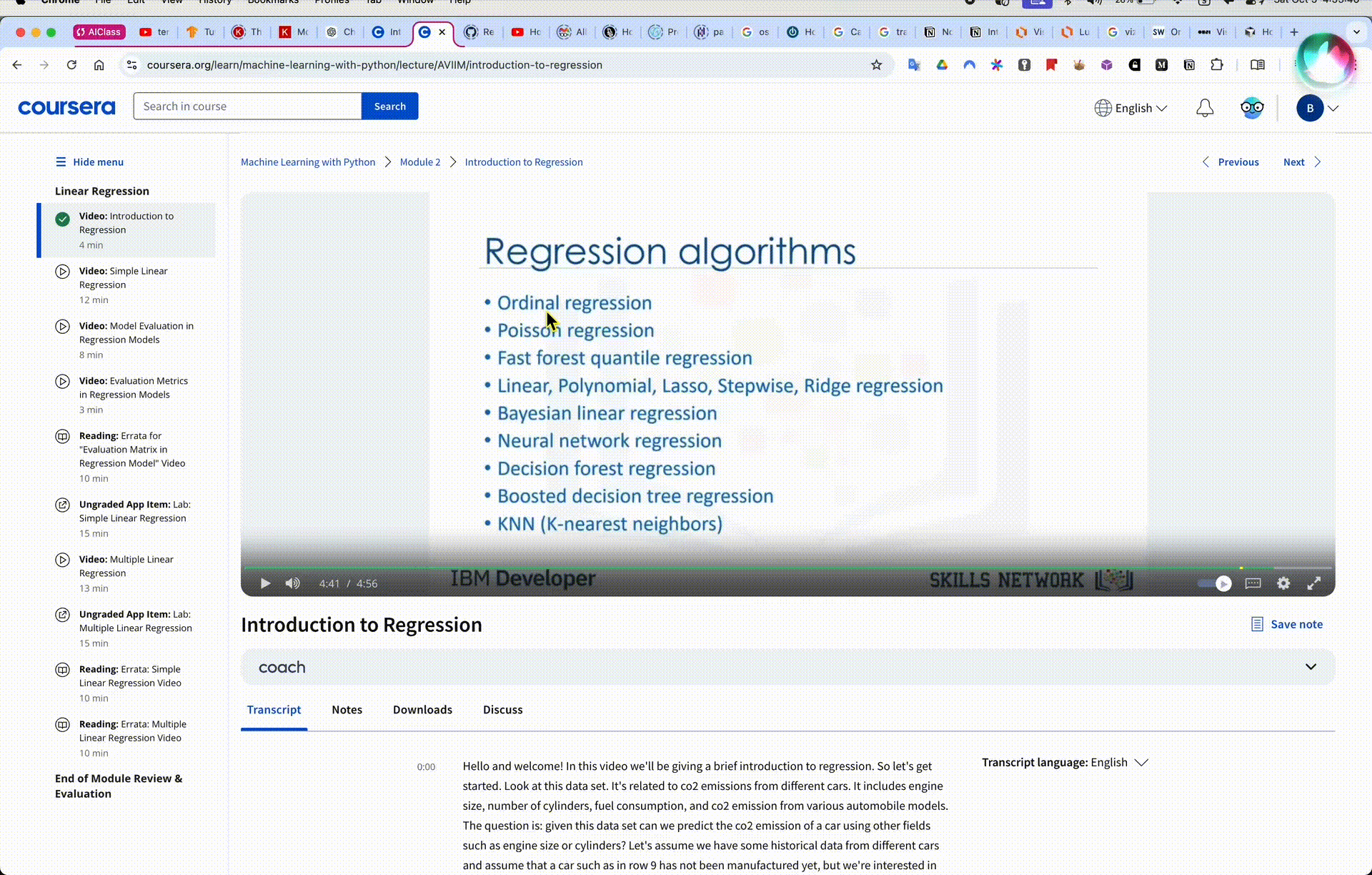This screenshot has width=1372, height=875.
Task: Click the mute/volume icon on video player
Action: (293, 583)
